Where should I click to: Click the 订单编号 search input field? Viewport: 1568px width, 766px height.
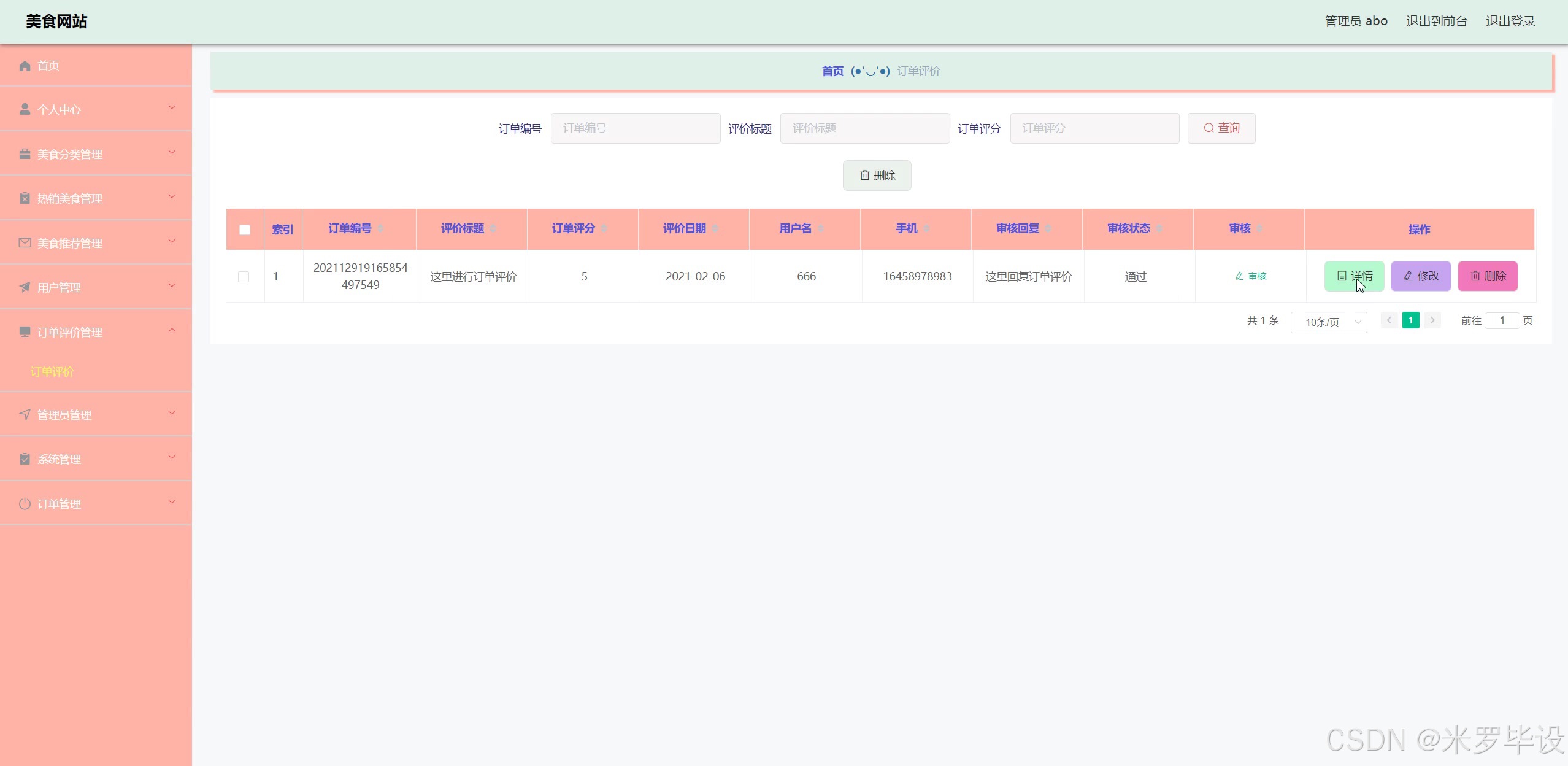[635, 128]
